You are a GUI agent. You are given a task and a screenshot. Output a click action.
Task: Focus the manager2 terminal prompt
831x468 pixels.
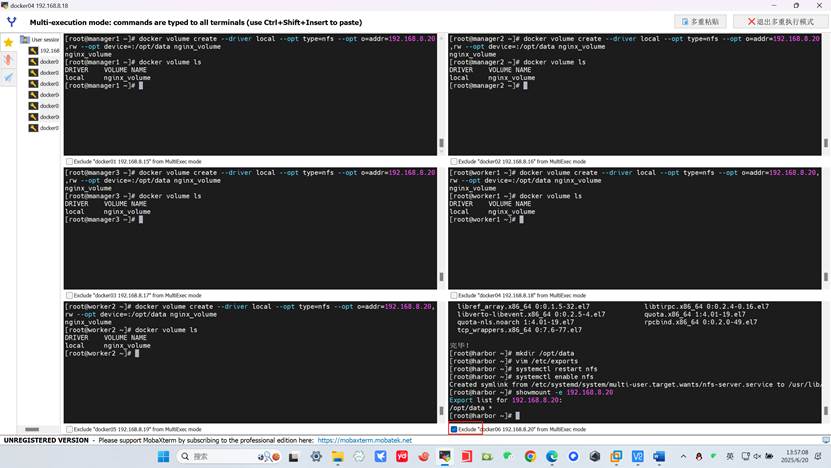click(x=488, y=86)
